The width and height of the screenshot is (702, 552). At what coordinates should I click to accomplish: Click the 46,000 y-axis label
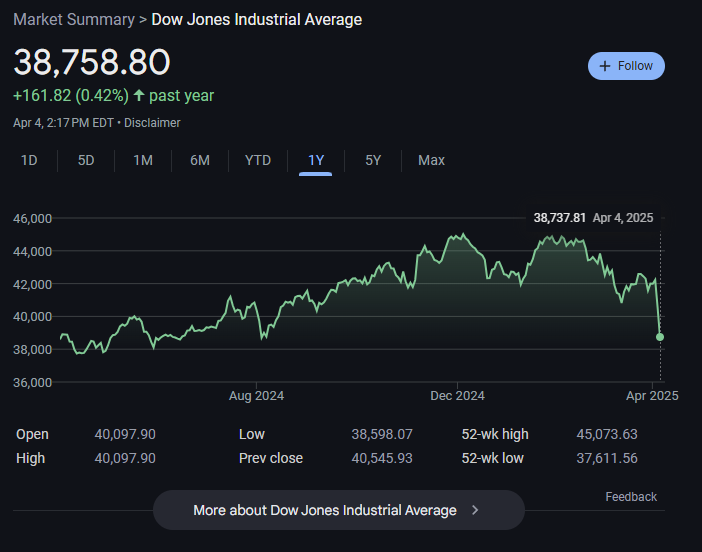coord(33,218)
